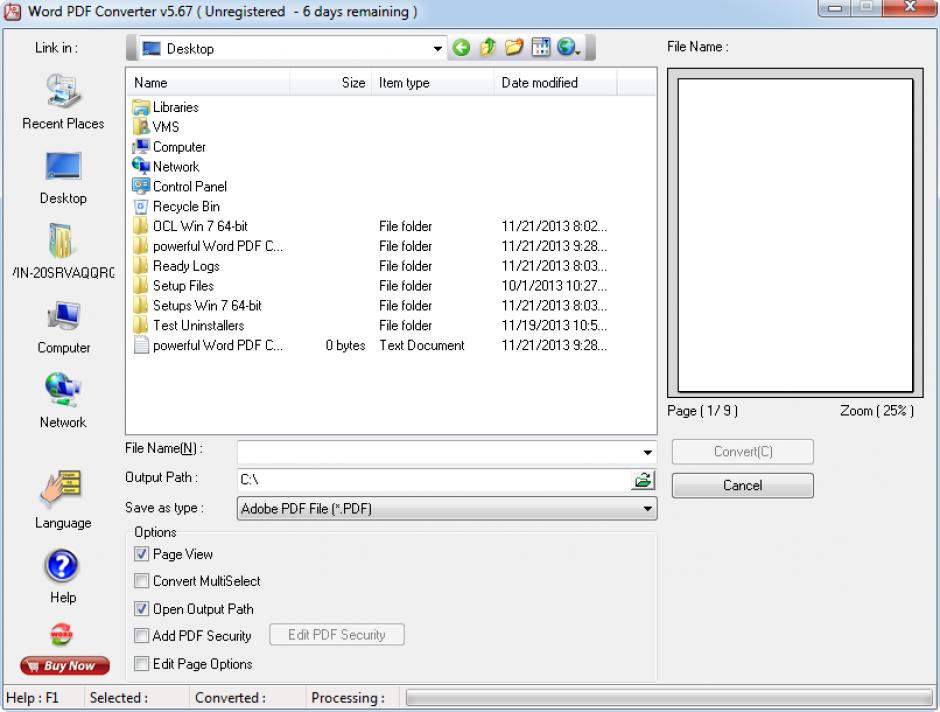940x712 pixels.
Task: Enable Convert MultiSelect option
Action: pos(142,581)
